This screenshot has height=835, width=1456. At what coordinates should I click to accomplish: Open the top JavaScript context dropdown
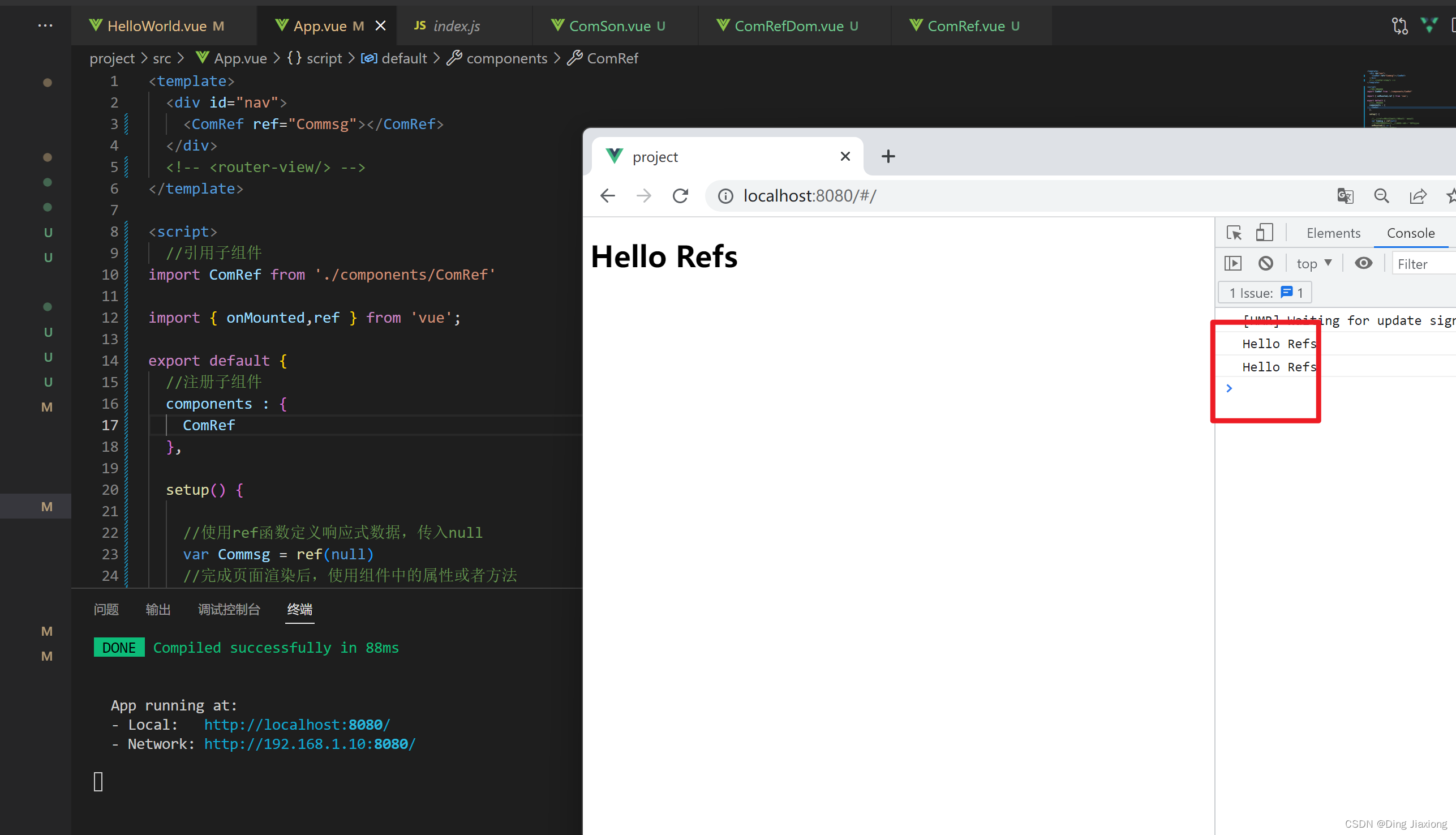click(1313, 264)
